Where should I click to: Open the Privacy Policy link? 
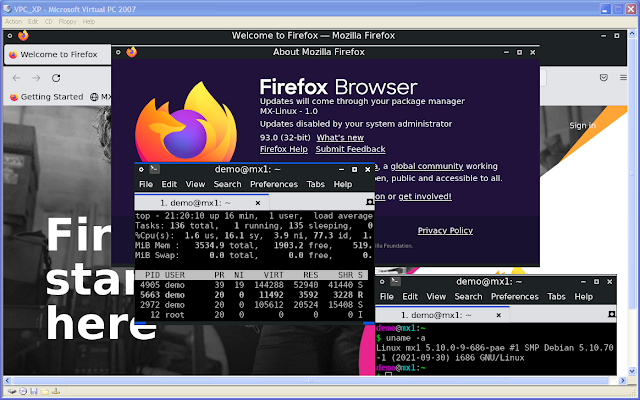tap(445, 231)
